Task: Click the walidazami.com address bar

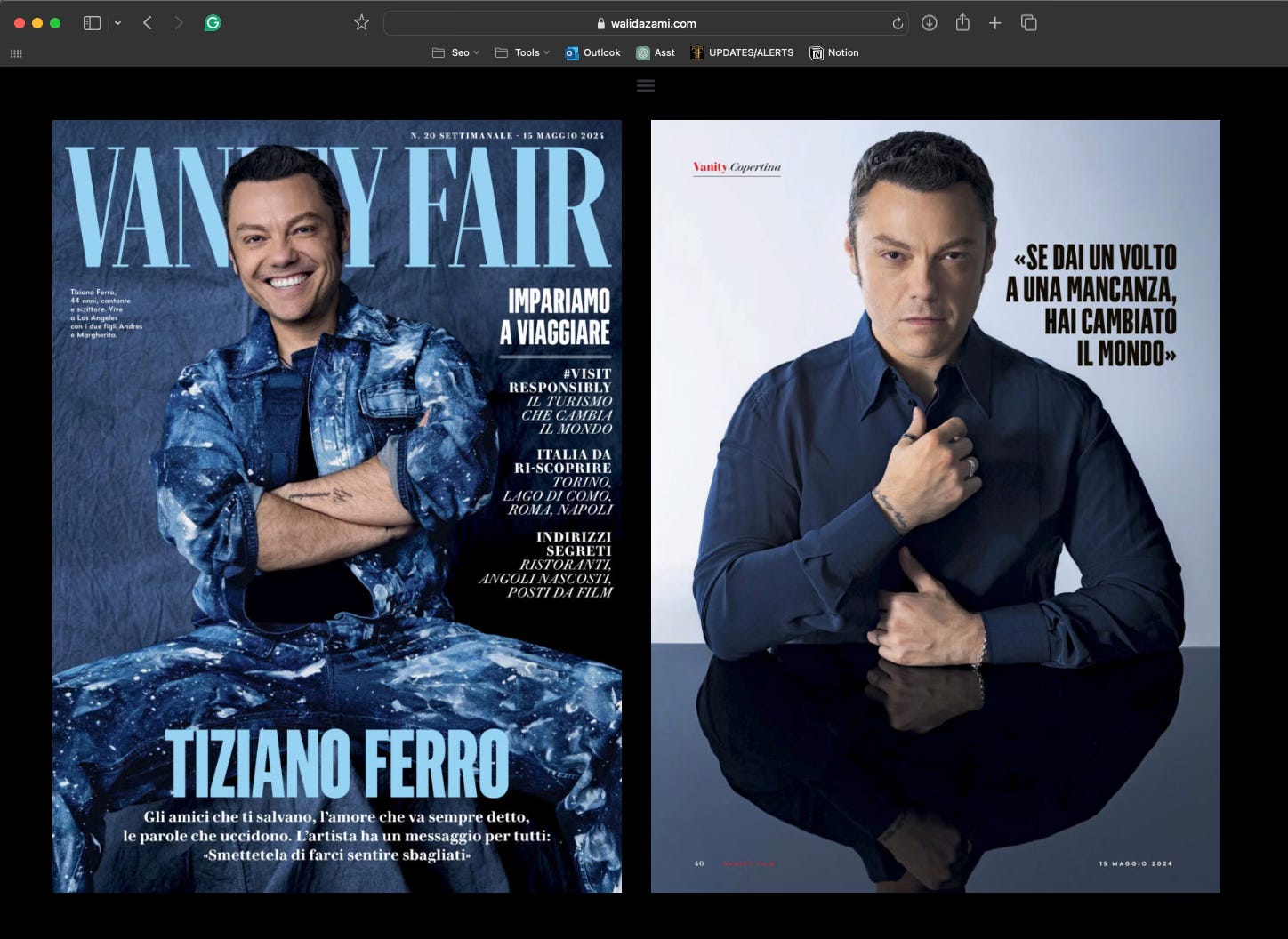Action: click(646, 23)
